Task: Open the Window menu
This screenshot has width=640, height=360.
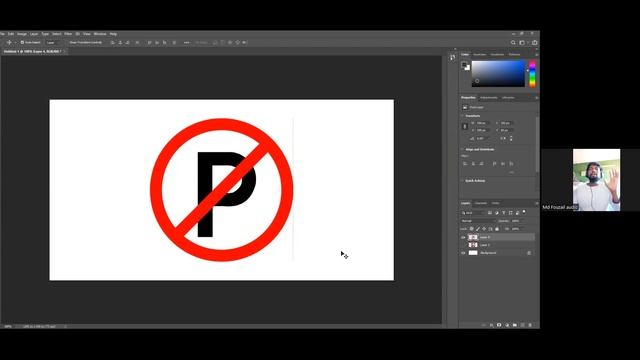Action: click(x=100, y=34)
